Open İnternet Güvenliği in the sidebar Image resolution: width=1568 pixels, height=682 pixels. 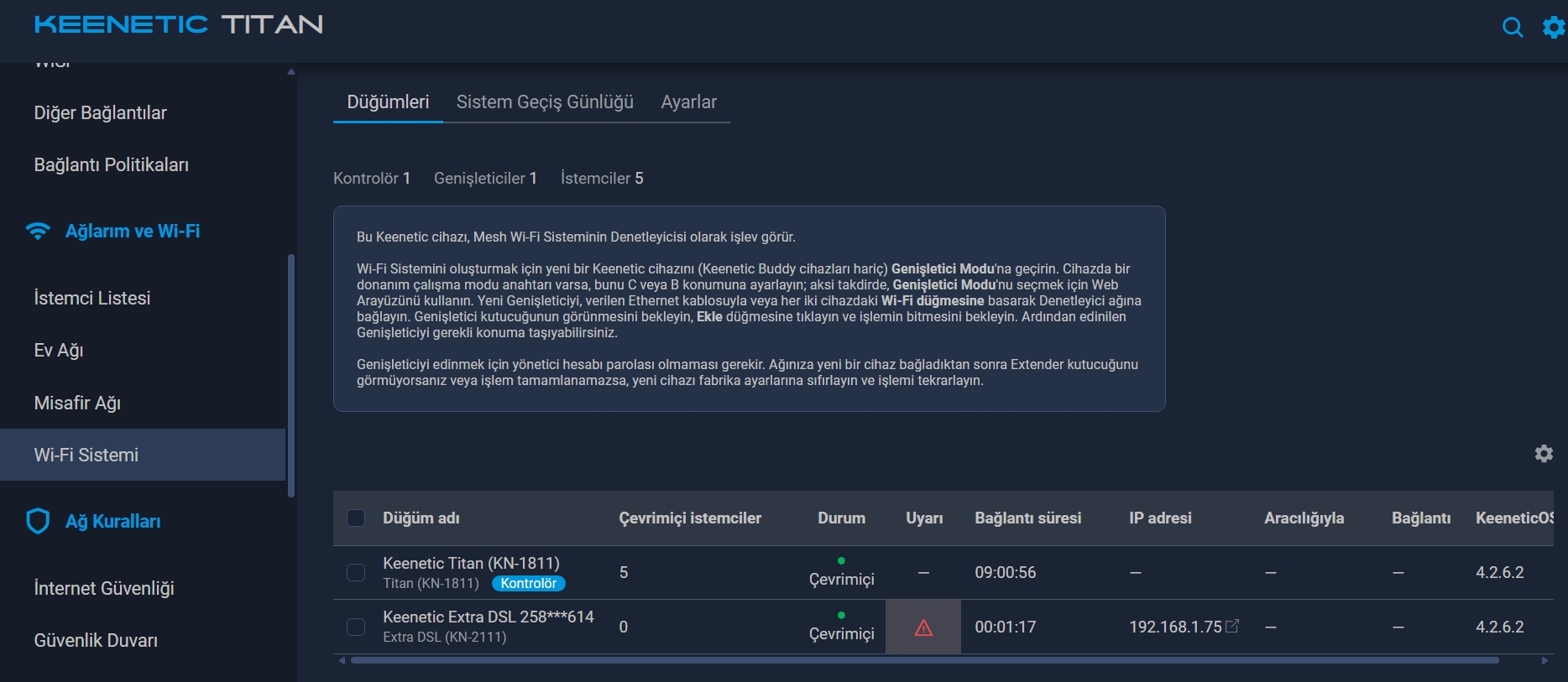(x=104, y=588)
